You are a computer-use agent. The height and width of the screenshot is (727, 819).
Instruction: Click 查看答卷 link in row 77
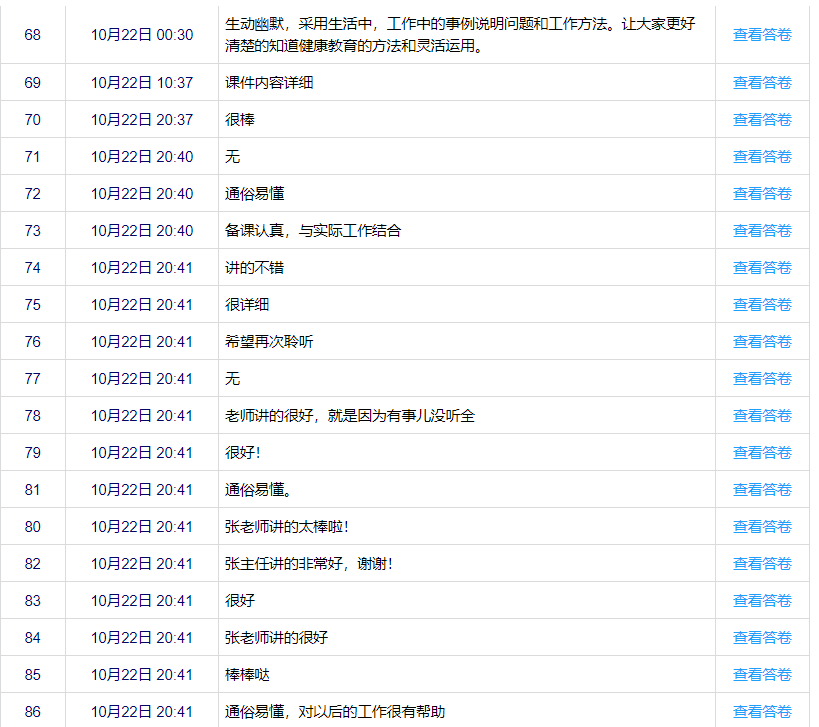(x=762, y=379)
